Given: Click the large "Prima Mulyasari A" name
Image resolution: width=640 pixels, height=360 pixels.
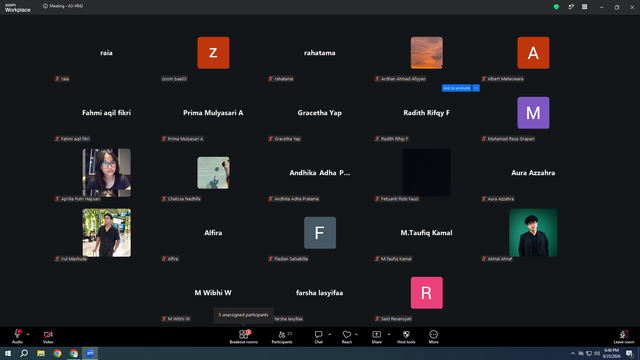Looking at the screenshot, I should [213, 113].
